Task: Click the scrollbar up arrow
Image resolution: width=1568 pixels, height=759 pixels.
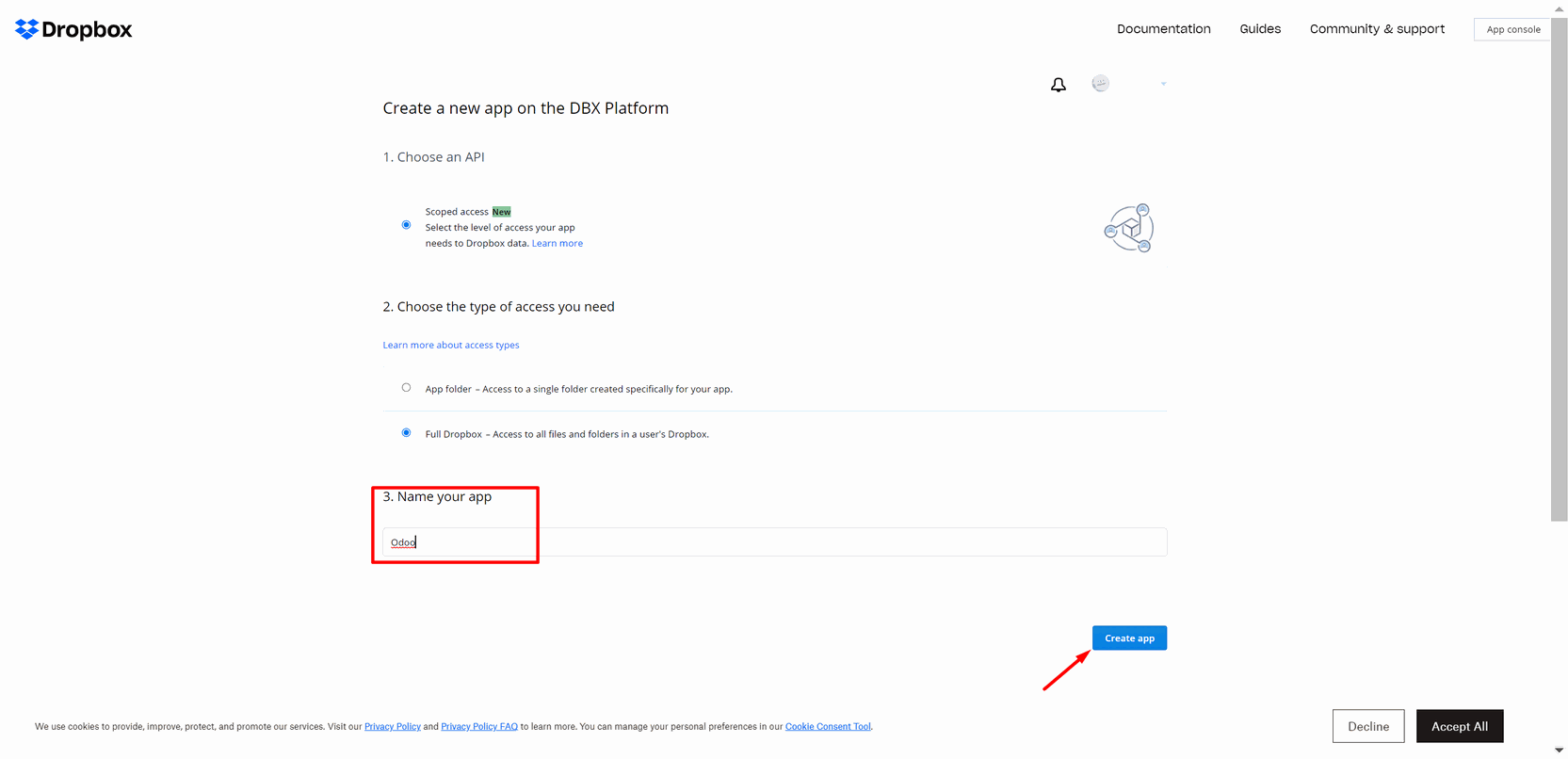Action: pyautogui.click(x=1560, y=8)
